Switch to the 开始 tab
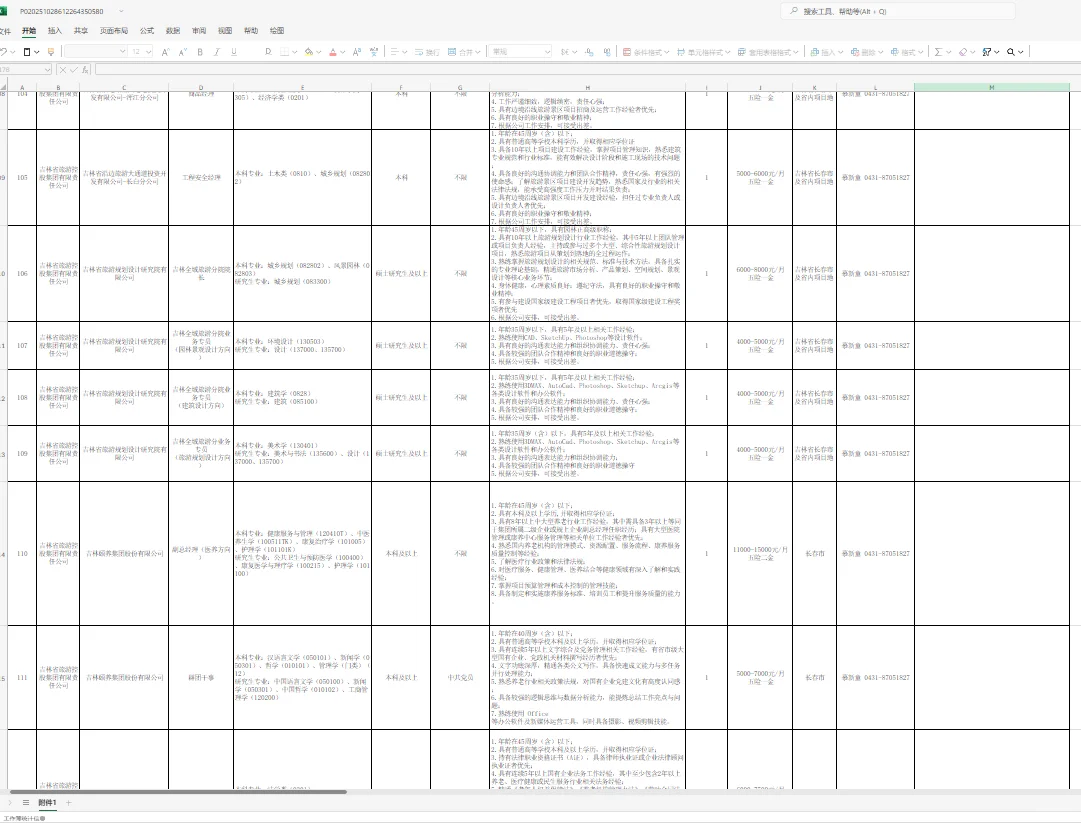 click(x=28, y=31)
